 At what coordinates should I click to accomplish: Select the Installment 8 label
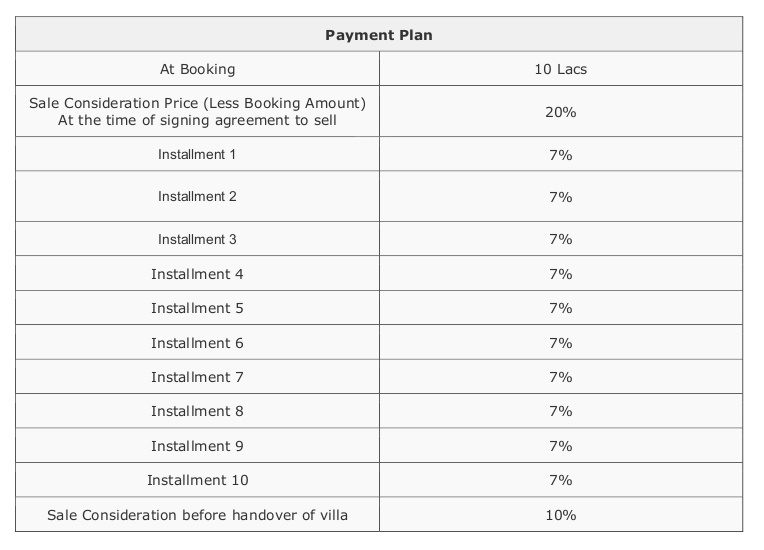point(198,411)
